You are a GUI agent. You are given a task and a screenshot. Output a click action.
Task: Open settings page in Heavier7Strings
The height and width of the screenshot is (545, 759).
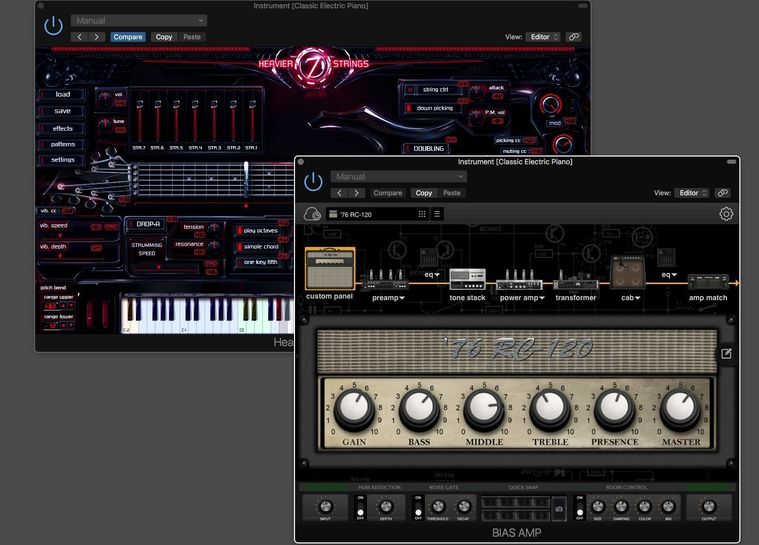tap(62, 159)
